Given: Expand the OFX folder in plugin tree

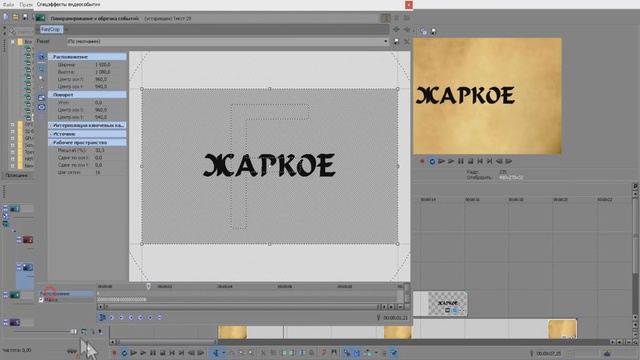Looking at the screenshot, I should pos(13,124).
